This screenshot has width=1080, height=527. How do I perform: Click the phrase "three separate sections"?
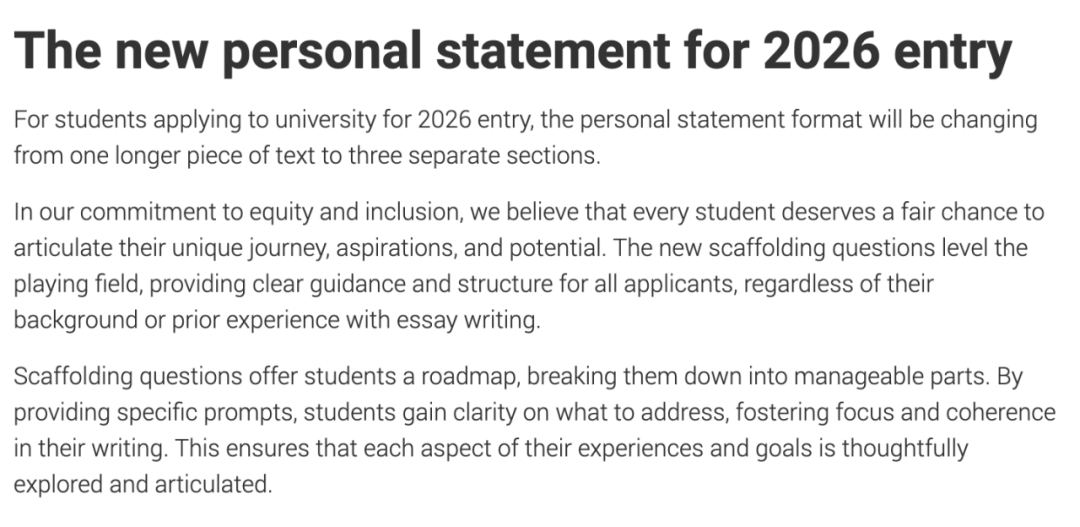pyautogui.click(x=472, y=156)
